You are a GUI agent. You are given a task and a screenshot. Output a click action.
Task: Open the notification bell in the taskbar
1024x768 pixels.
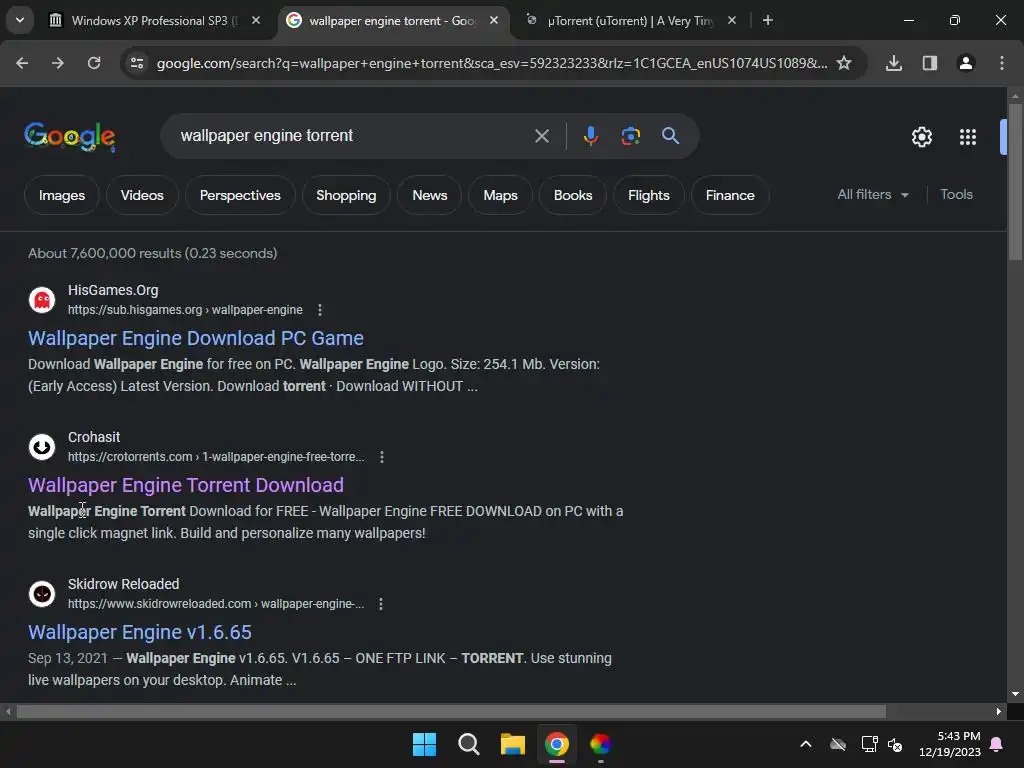coord(997,744)
